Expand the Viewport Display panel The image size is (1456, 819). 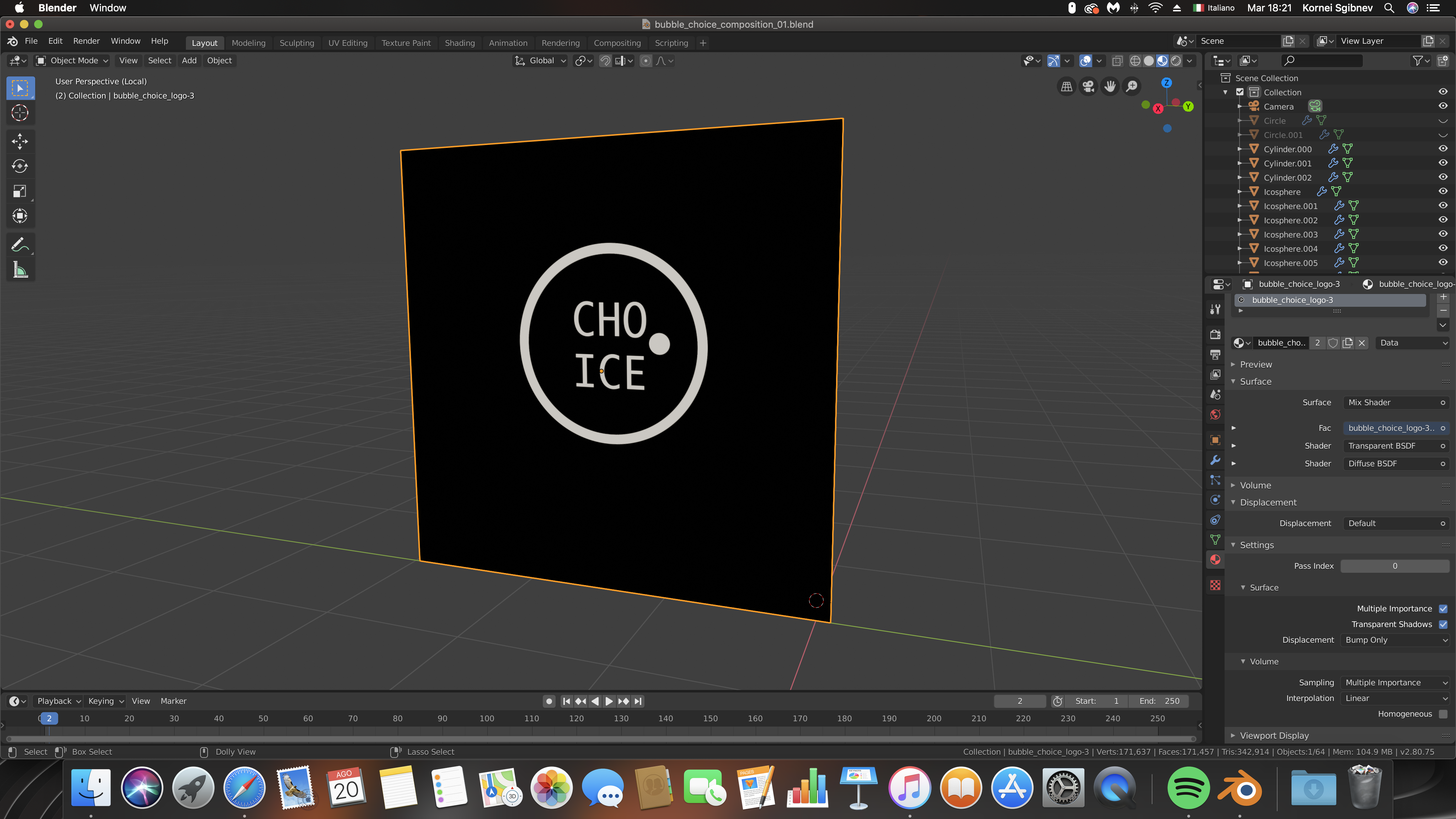(x=1274, y=735)
